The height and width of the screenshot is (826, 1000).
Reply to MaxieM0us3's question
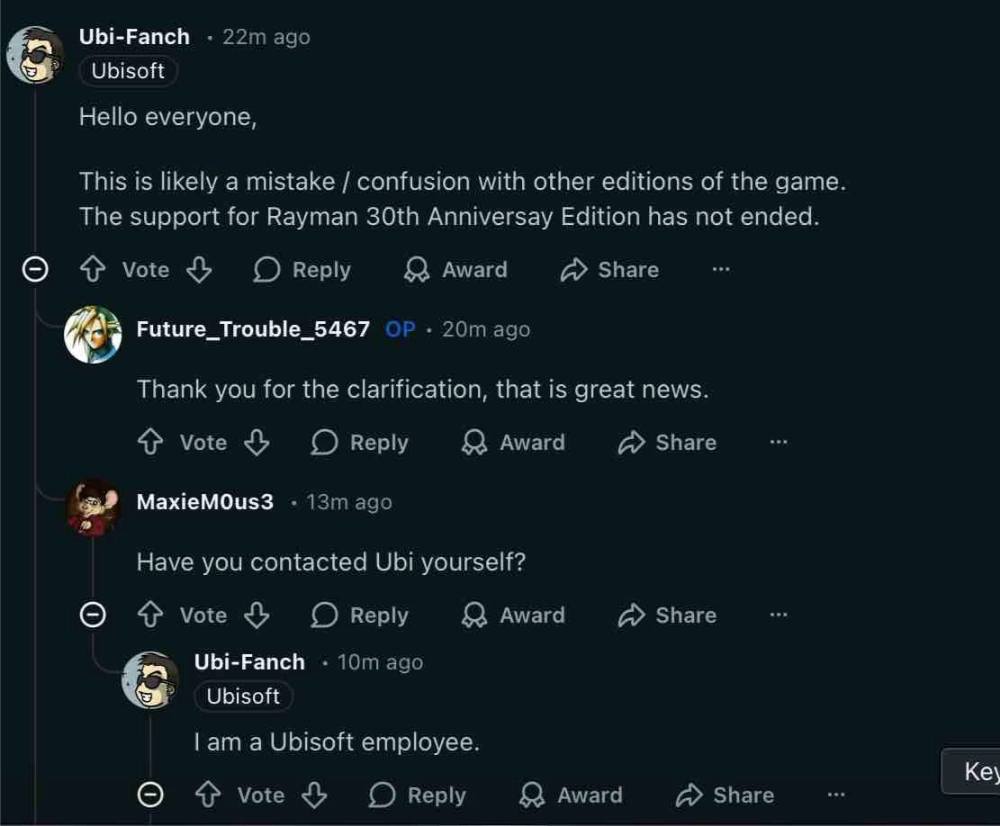tap(359, 615)
